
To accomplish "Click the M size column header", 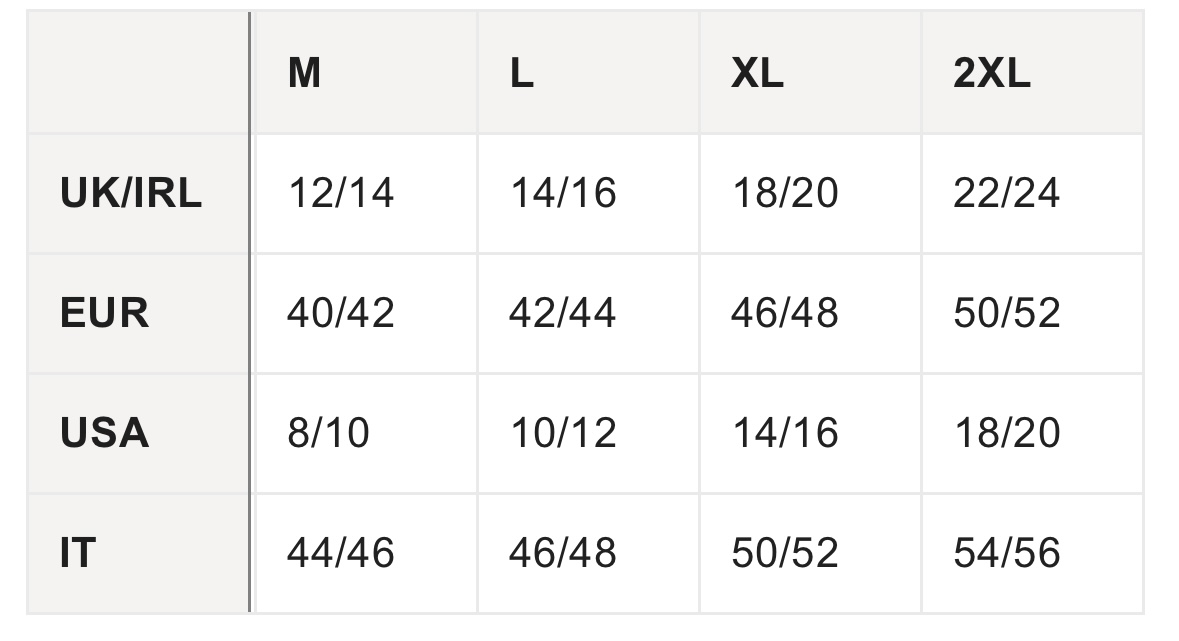I will pyautogui.click(x=366, y=73).
